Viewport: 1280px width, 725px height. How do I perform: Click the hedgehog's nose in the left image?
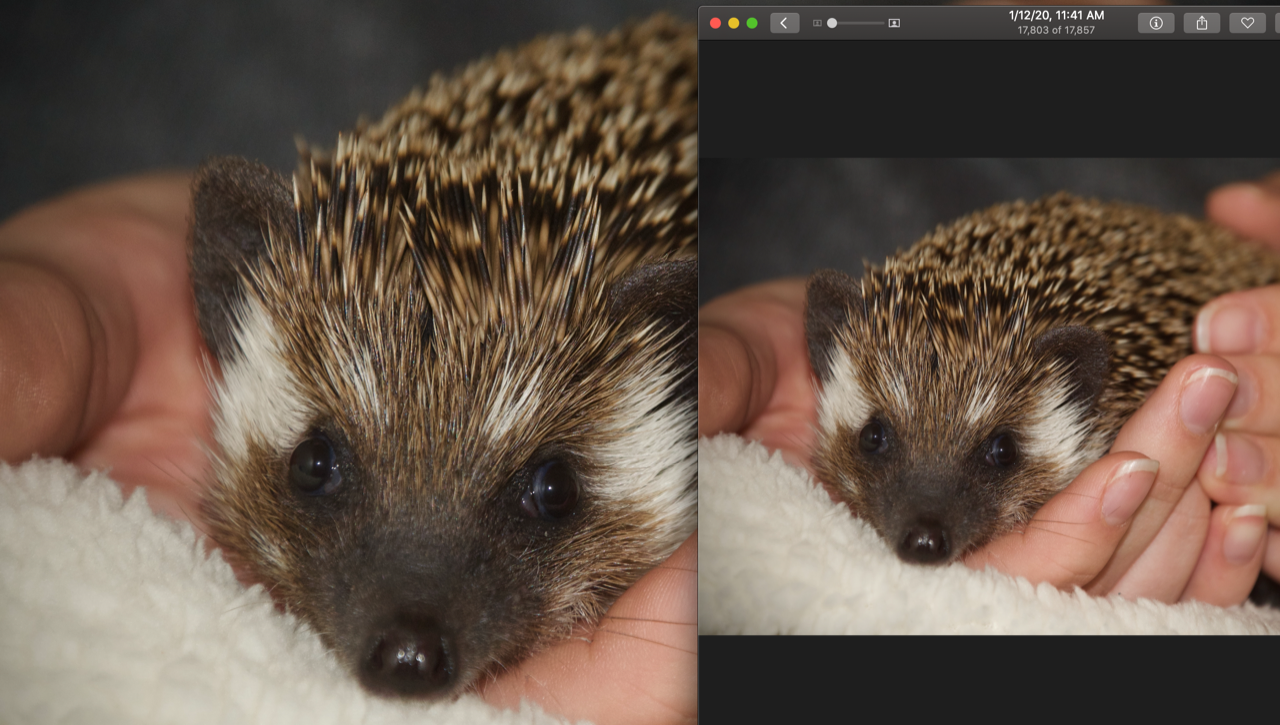tap(410, 657)
